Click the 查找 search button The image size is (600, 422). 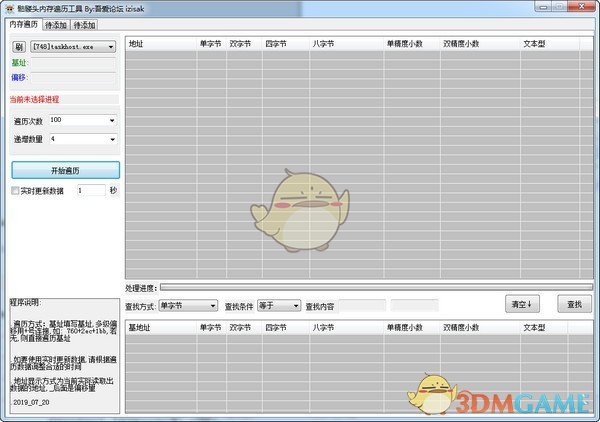[x=574, y=304]
